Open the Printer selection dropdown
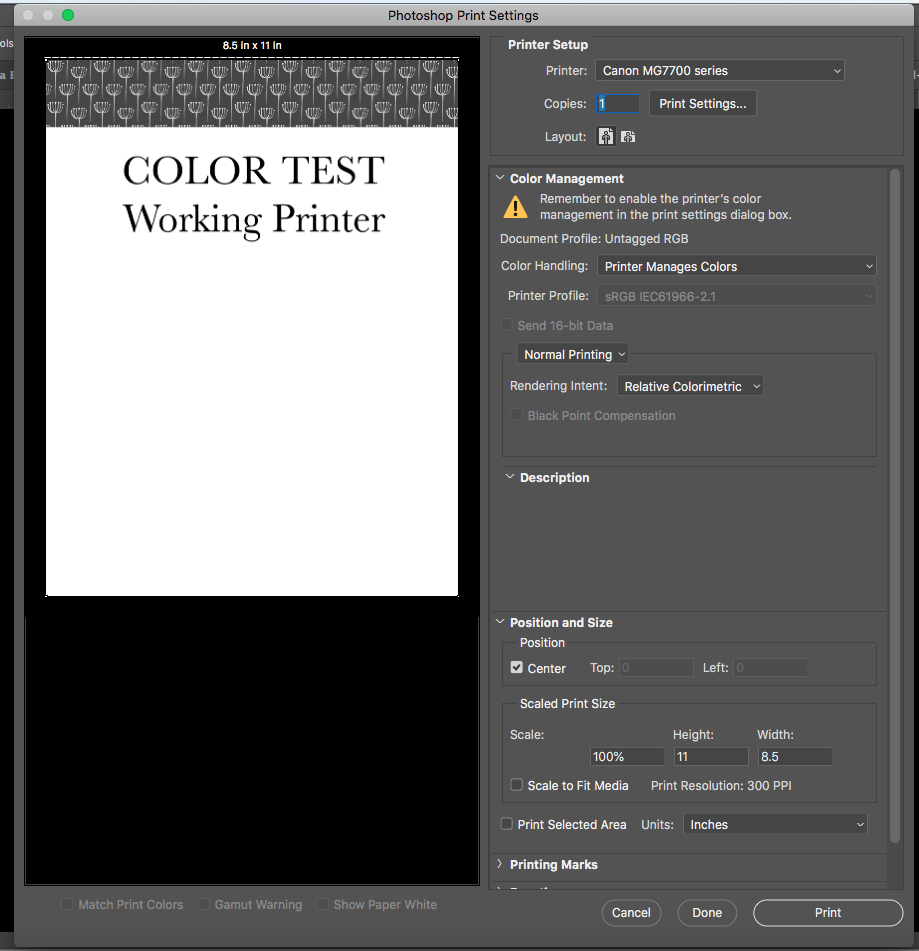The width and height of the screenshot is (919, 951). coord(719,70)
